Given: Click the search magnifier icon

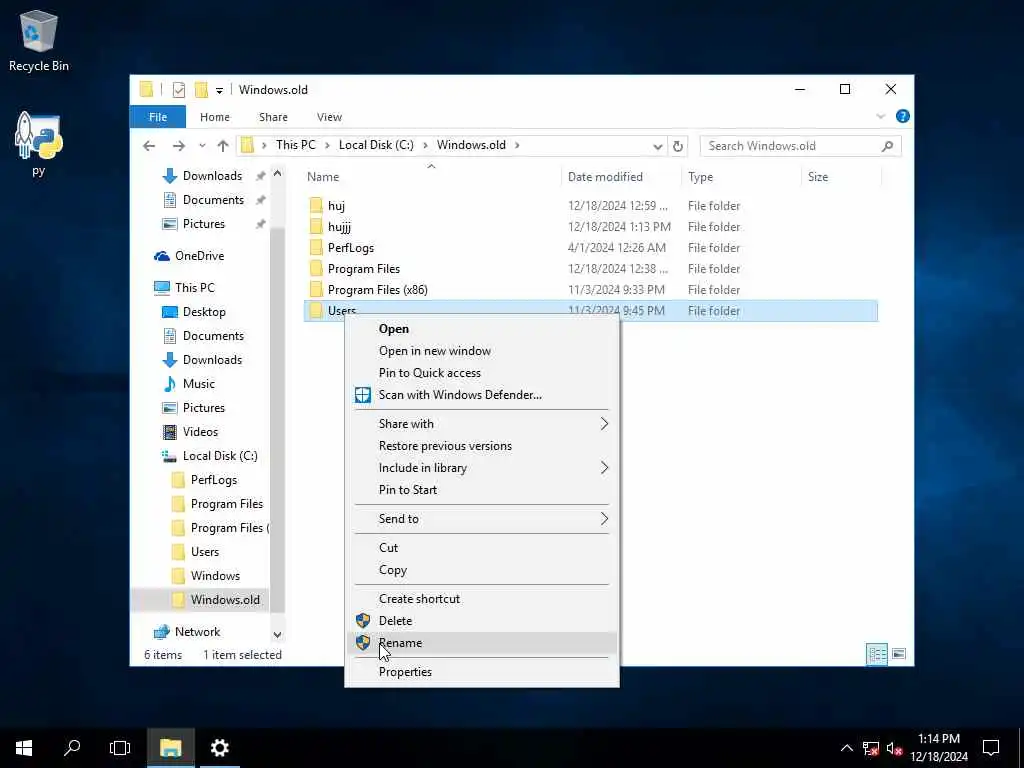Looking at the screenshot, I should 887,146.
